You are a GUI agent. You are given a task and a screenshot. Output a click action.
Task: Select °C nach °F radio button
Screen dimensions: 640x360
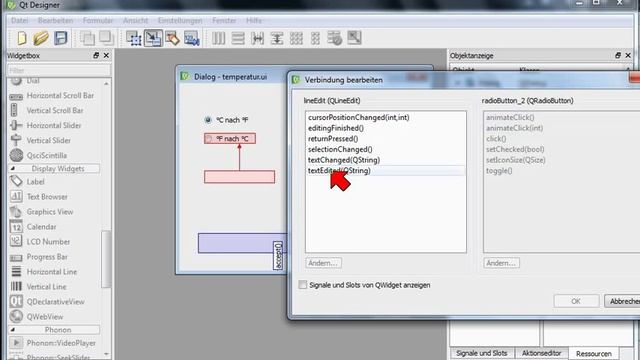226,120
